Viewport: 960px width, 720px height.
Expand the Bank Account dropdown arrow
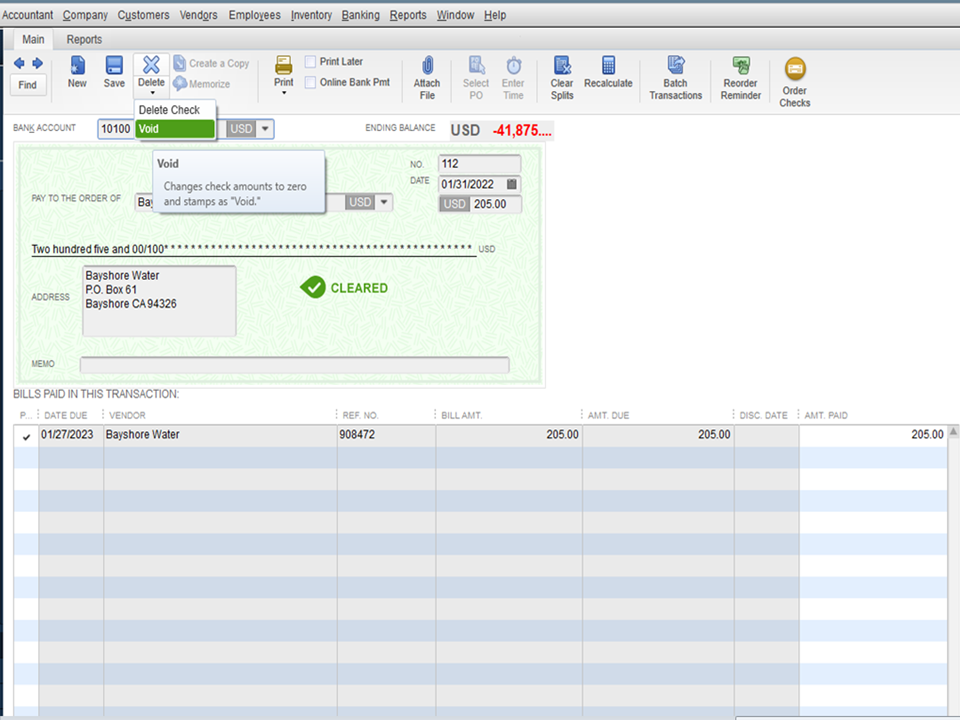pyautogui.click(x=265, y=129)
